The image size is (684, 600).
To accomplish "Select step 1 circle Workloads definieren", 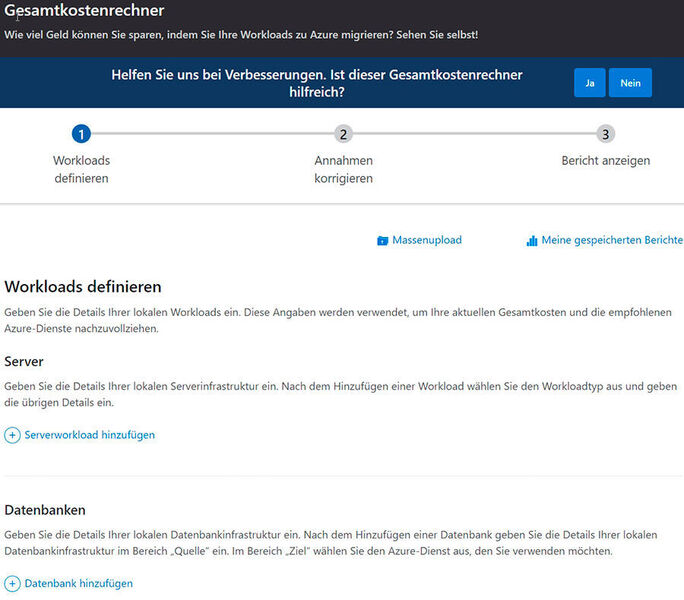I will click(x=81, y=134).
